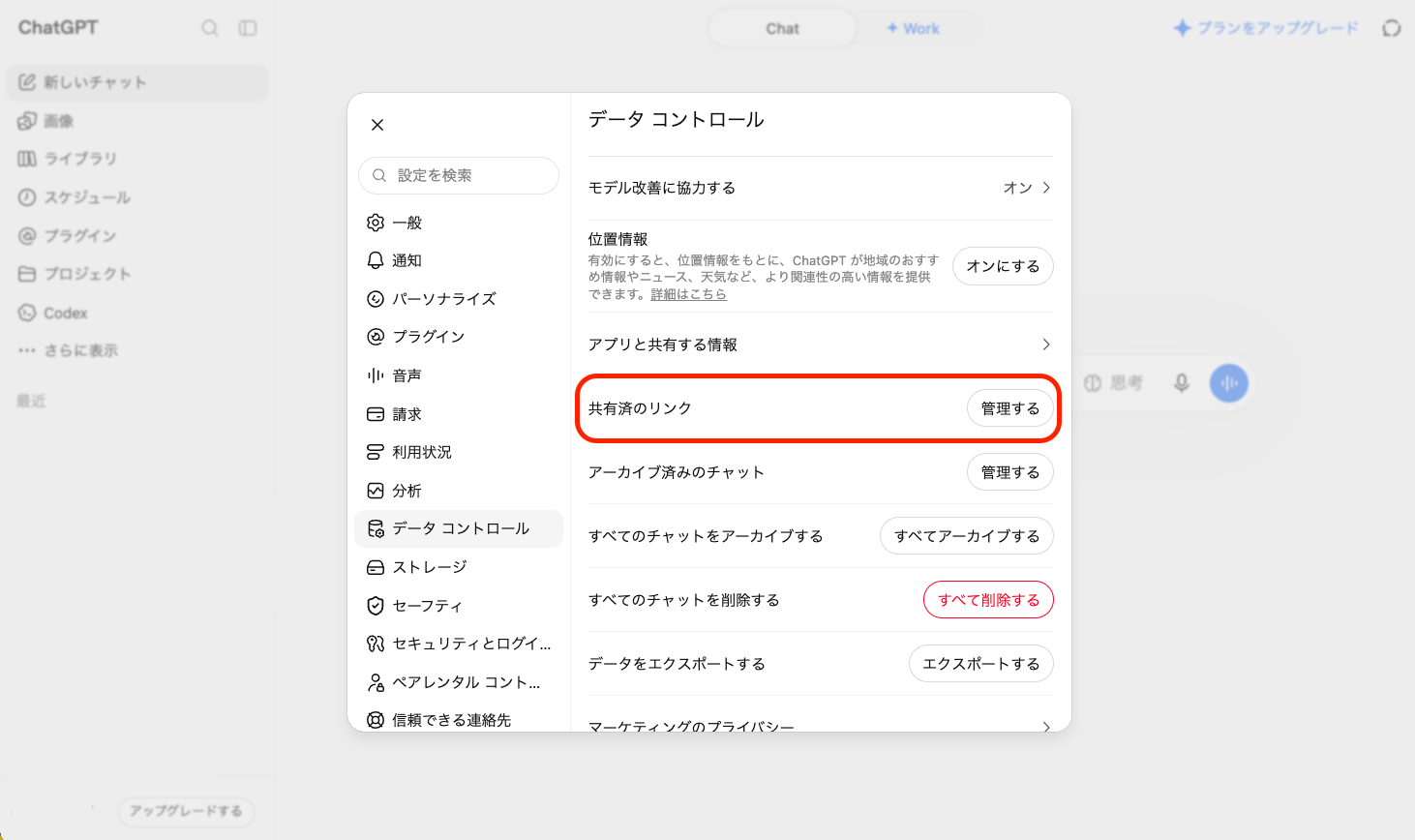Click the drive icon for ストレージ
The image size is (1415, 840).
tap(376, 567)
